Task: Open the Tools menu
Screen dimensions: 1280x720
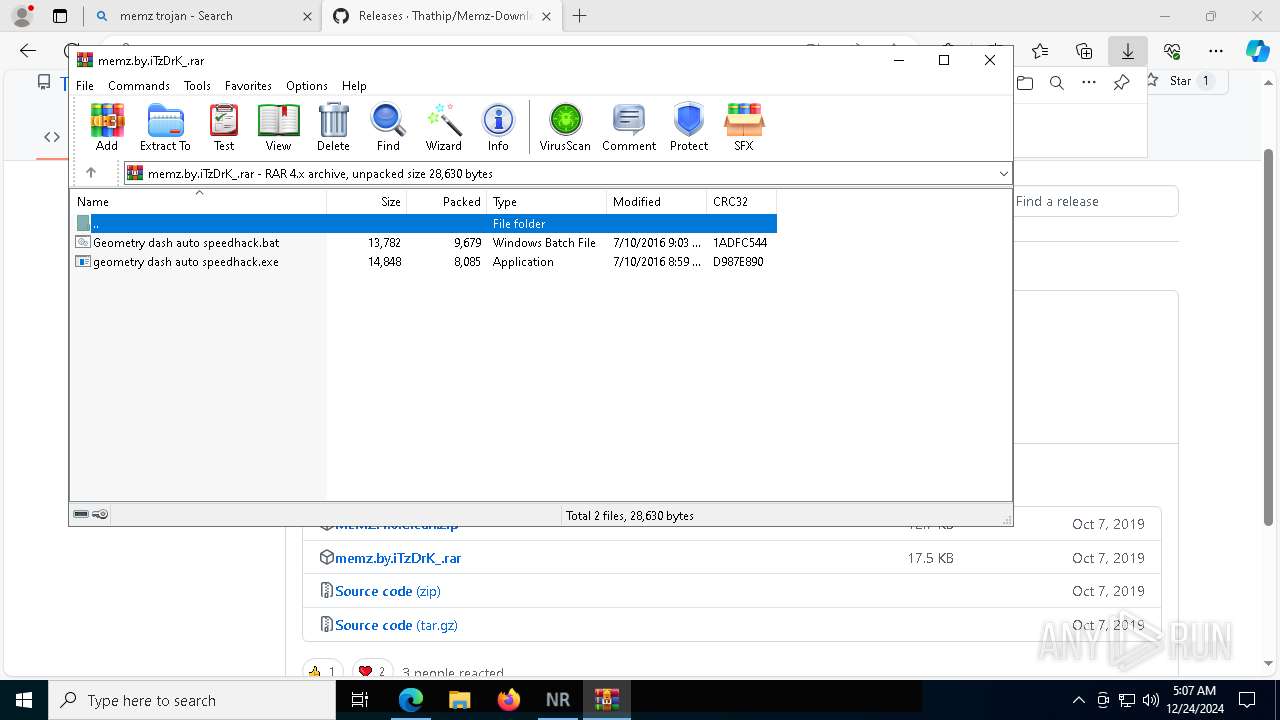Action: pyautogui.click(x=197, y=86)
